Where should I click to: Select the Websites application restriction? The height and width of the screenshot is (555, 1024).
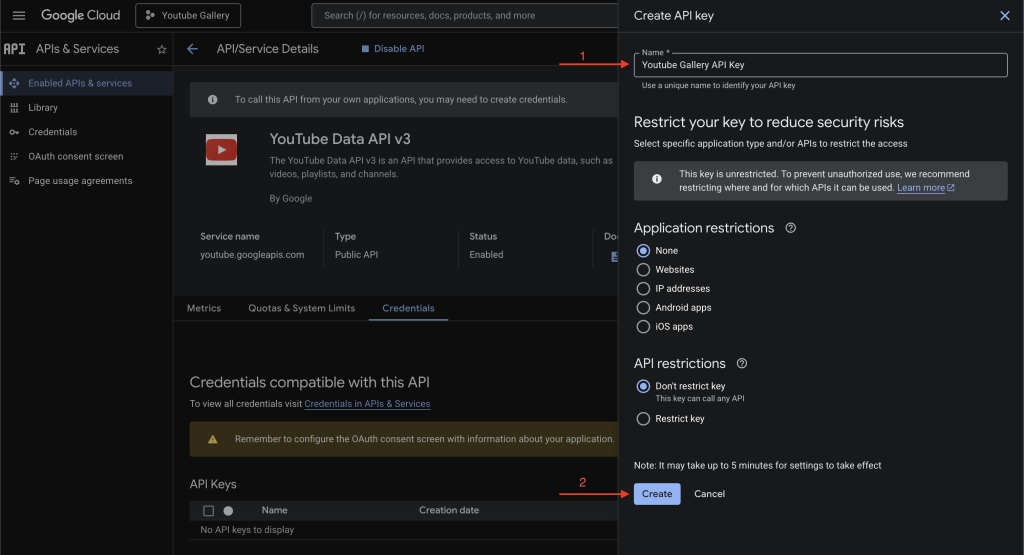[x=643, y=270]
